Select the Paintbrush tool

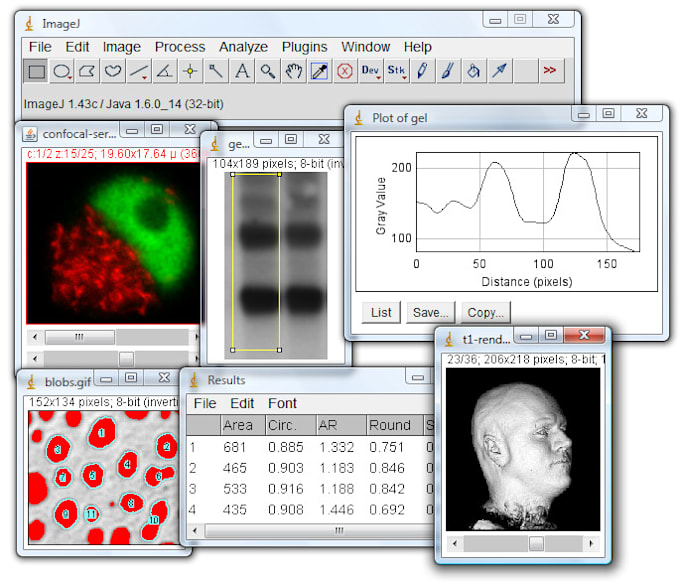pyautogui.click(x=448, y=71)
